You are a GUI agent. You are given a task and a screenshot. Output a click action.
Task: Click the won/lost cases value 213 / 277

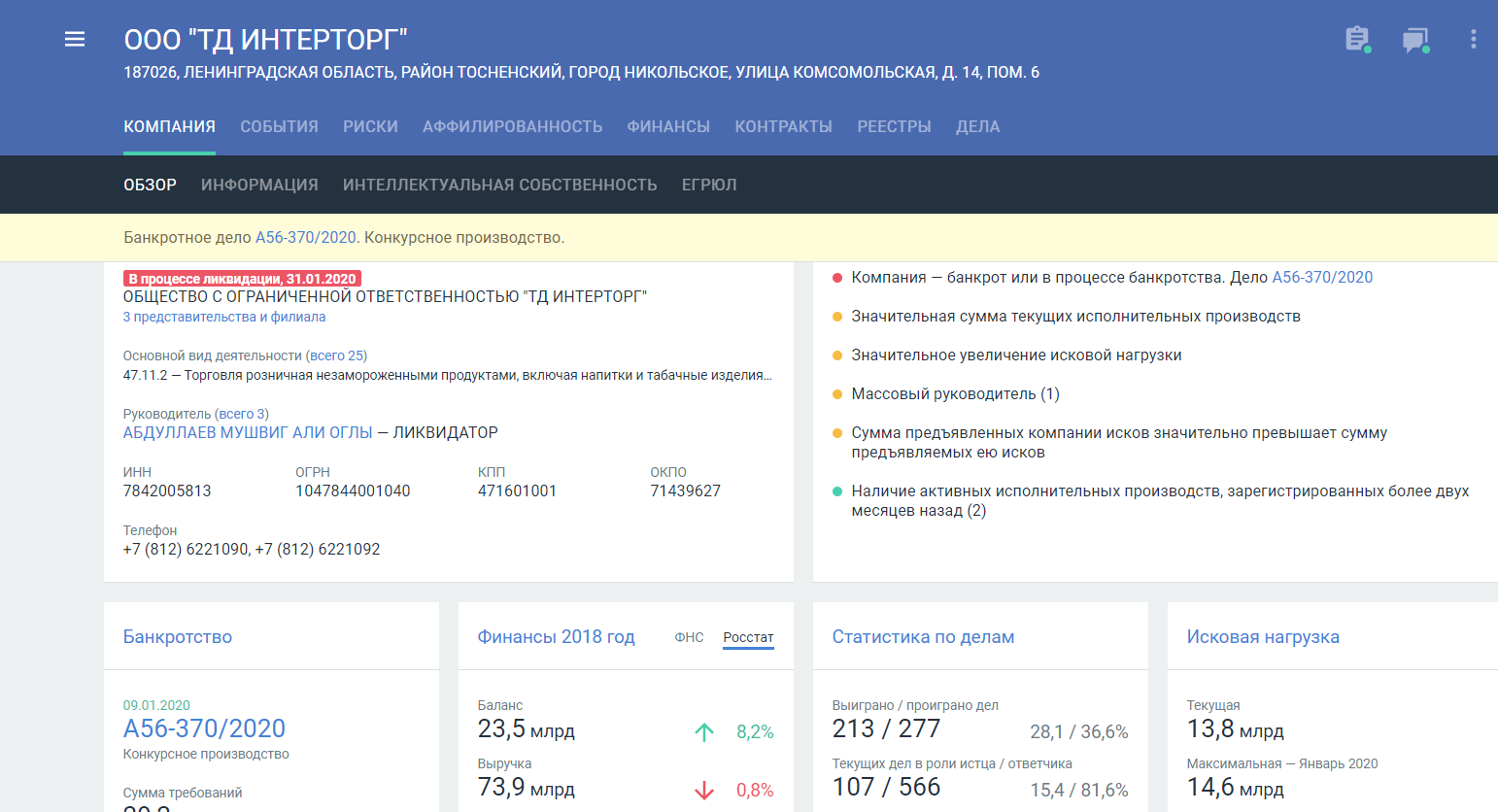click(886, 728)
